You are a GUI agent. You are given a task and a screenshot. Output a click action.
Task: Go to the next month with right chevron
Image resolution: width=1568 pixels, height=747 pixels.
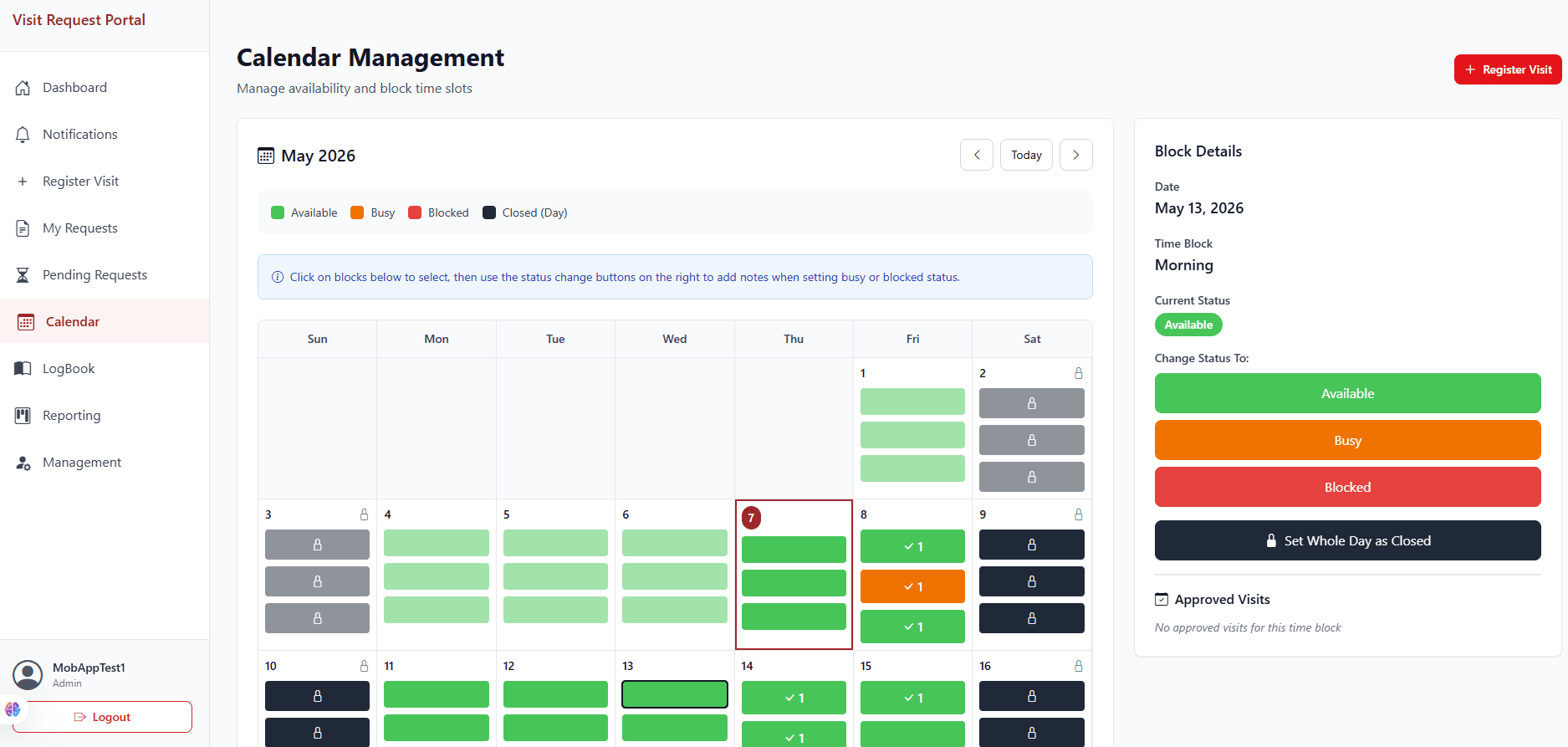click(1076, 155)
